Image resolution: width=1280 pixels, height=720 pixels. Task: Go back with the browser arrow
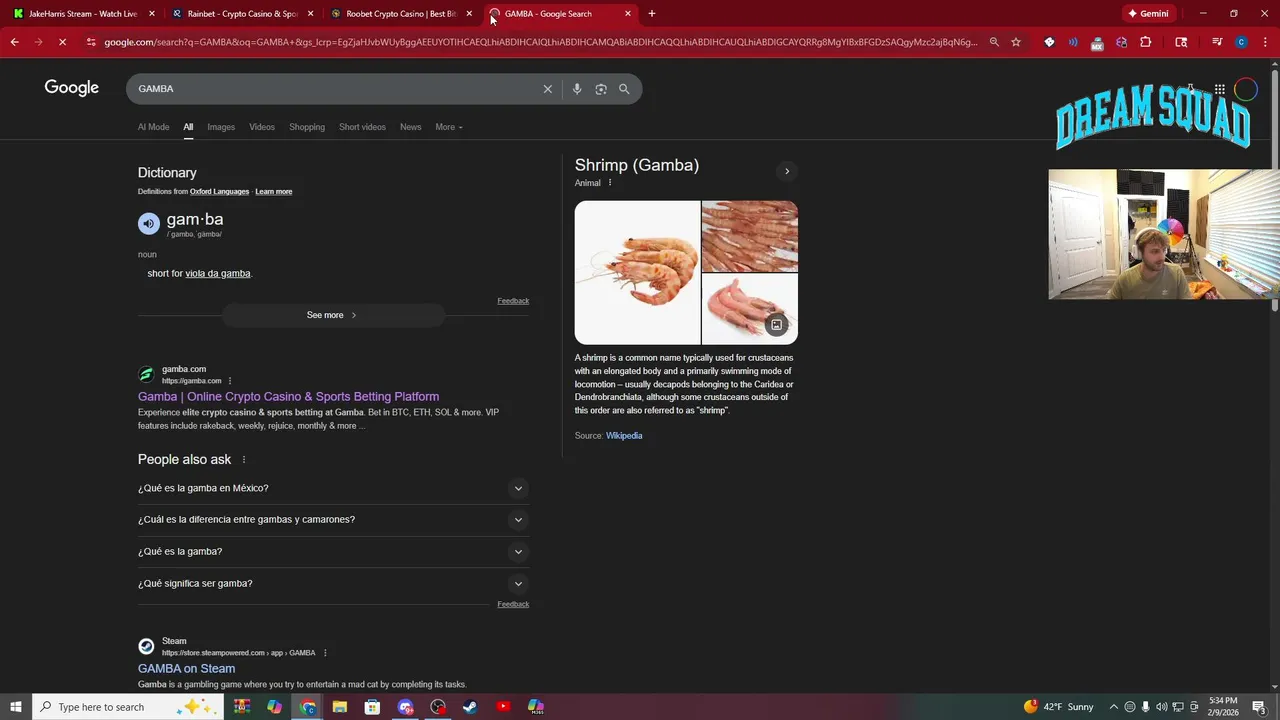pos(14,42)
